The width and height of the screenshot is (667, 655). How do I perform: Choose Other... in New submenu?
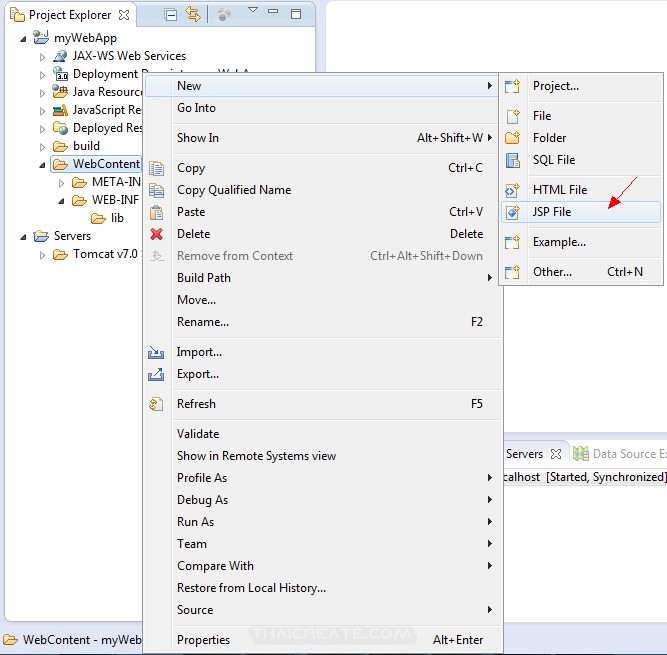click(x=581, y=272)
